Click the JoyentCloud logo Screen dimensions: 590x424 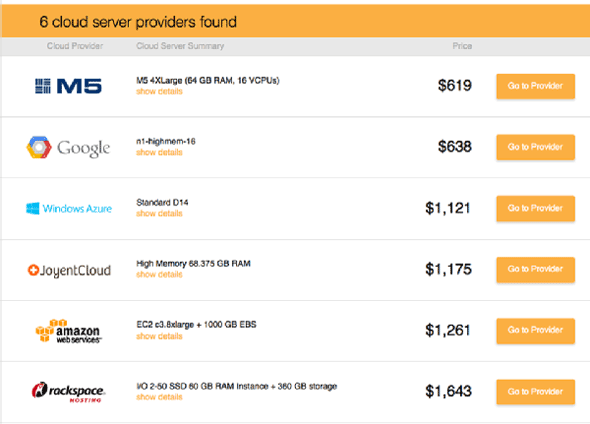(x=69, y=270)
